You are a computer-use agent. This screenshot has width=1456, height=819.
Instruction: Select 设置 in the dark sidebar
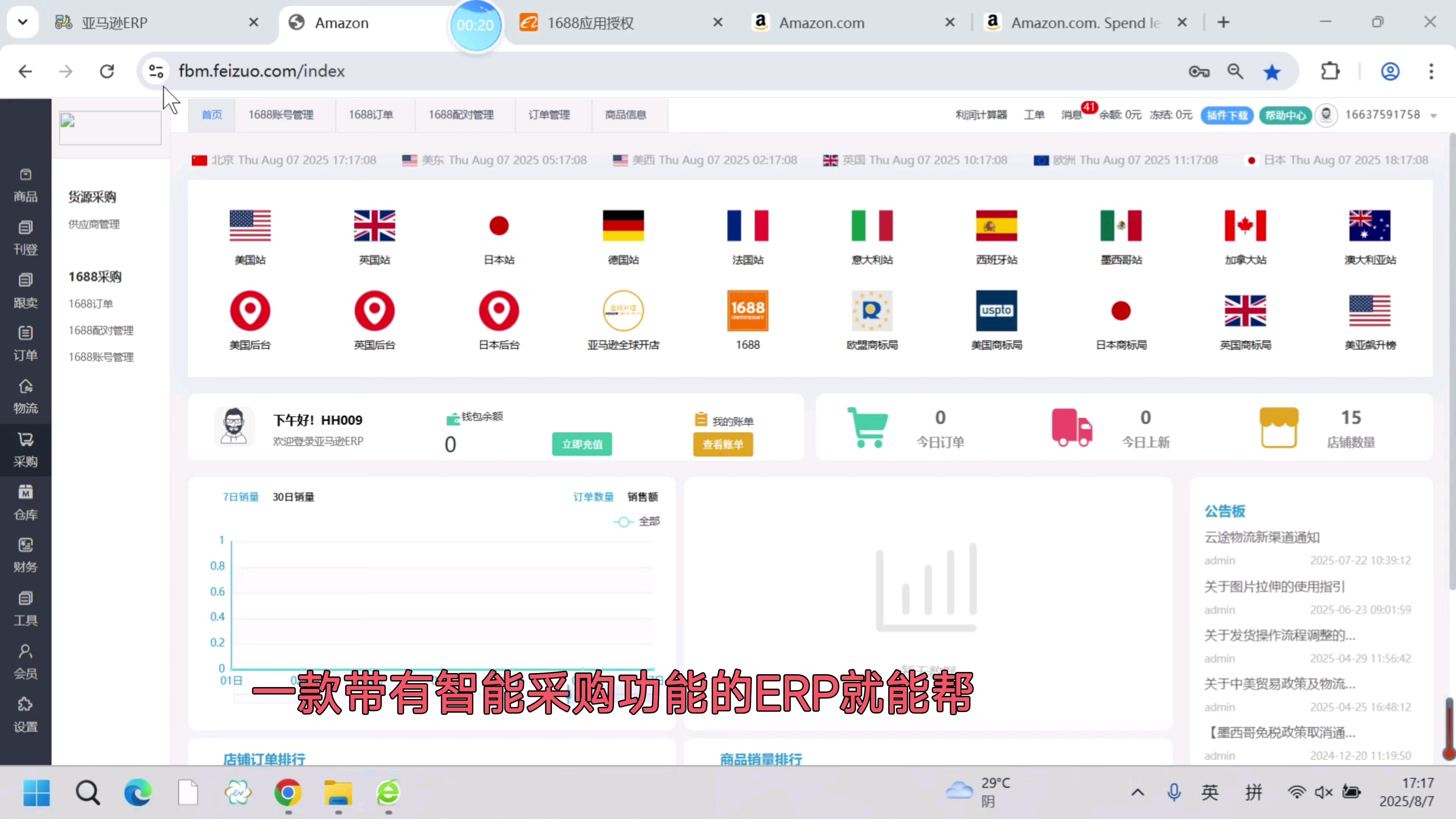click(25, 715)
